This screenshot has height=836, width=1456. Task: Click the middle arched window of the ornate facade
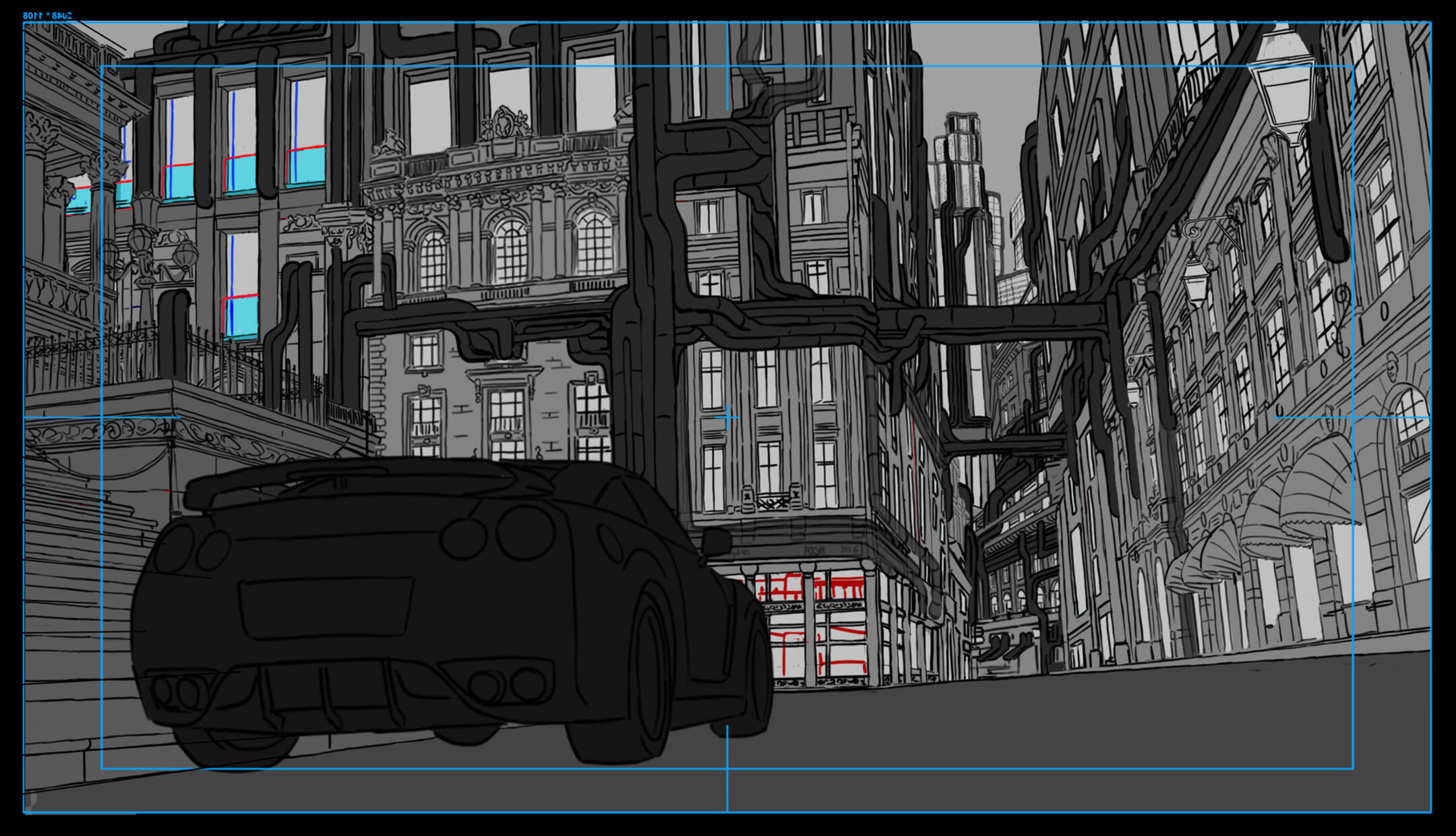(x=510, y=251)
